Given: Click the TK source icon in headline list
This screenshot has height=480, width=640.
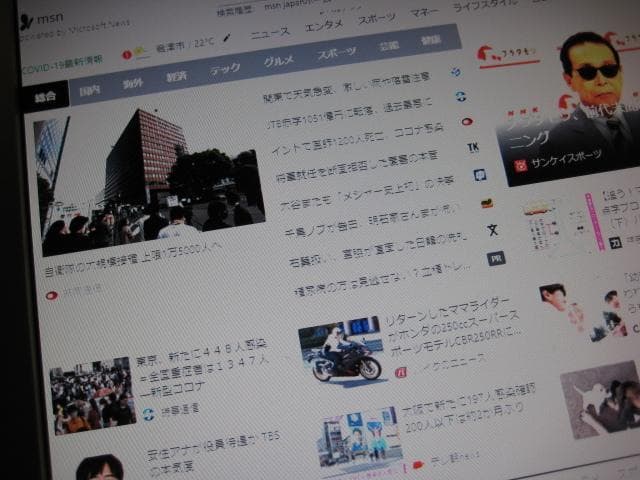Looking at the screenshot, I should tap(474, 147).
